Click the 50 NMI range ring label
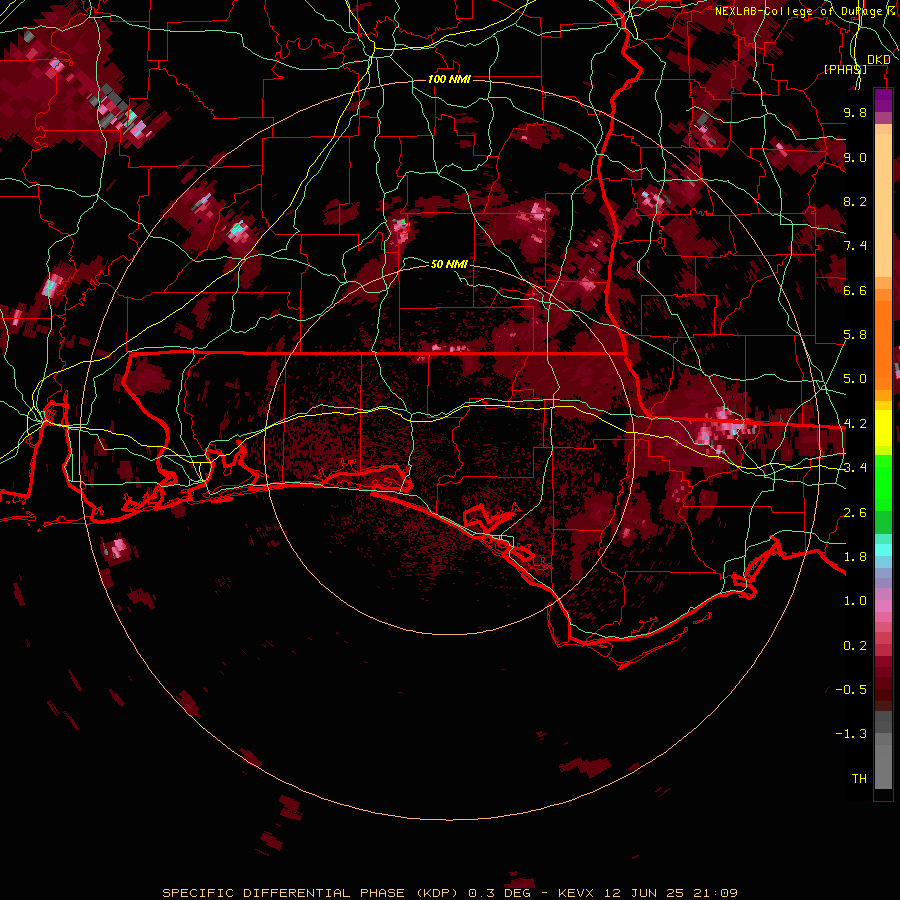This screenshot has width=900, height=900. (x=449, y=264)
